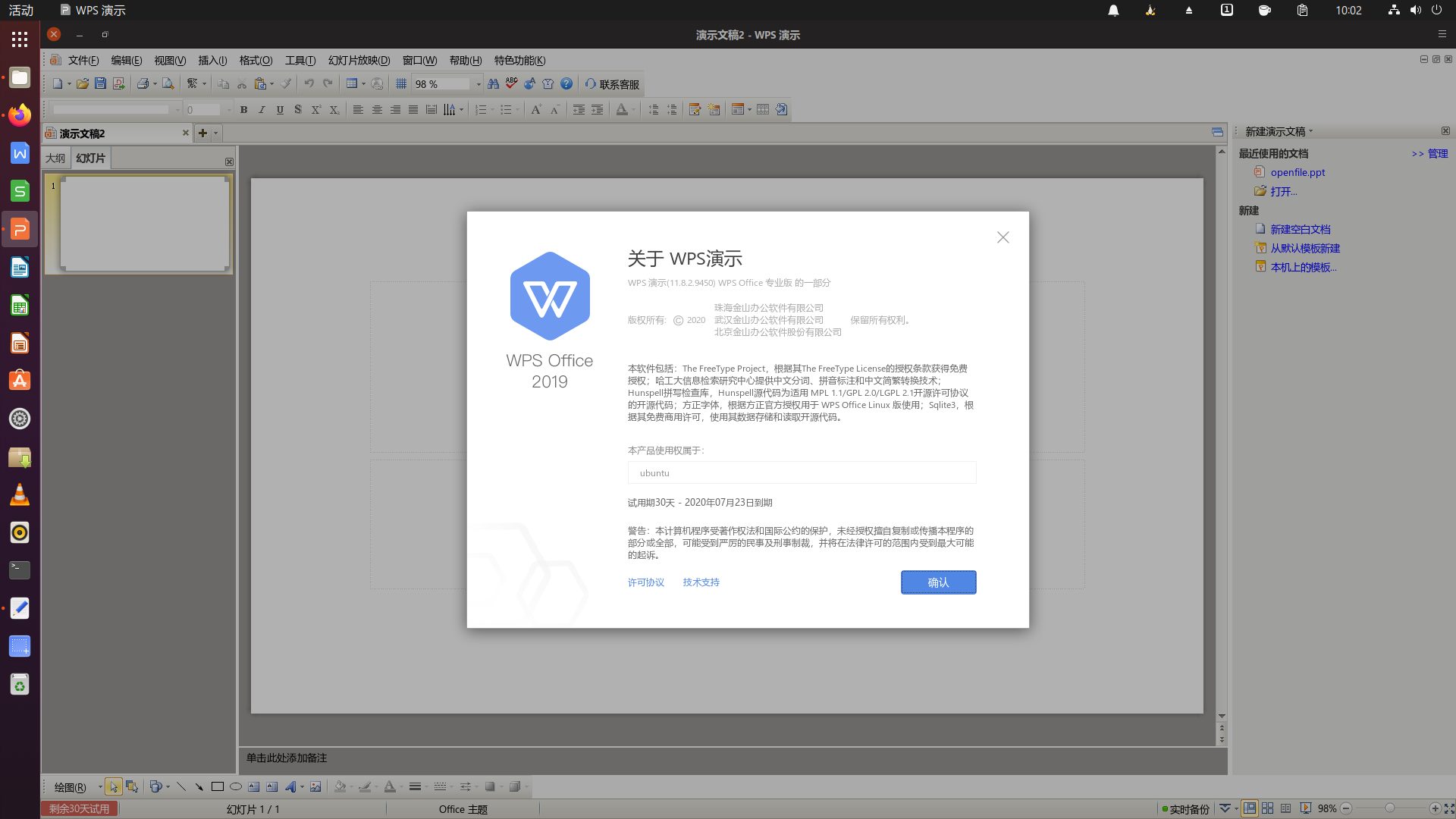Toggle center text alignment

click(377, 110)
